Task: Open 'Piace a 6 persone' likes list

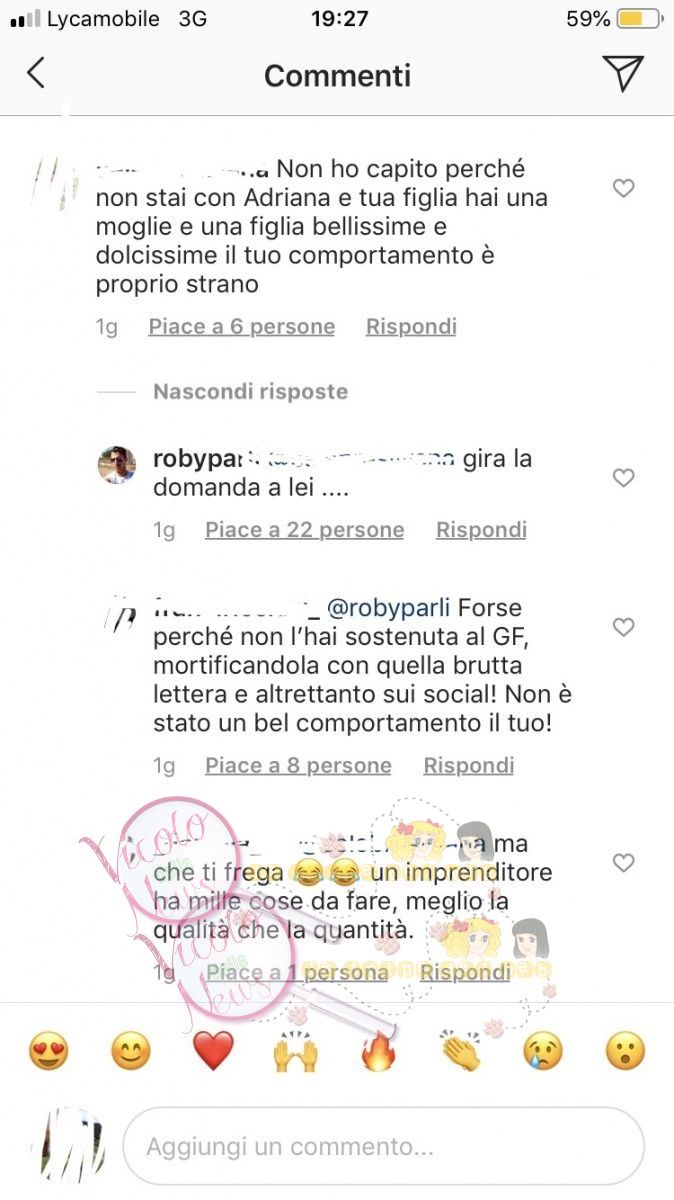Action: 242,326
